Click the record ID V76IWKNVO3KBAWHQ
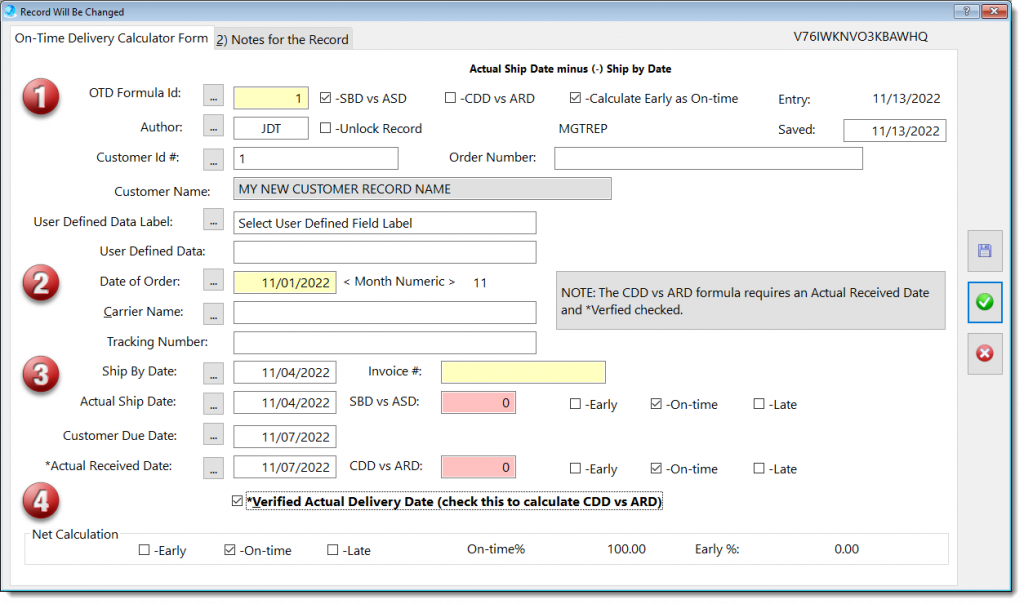Screen dimensions: 1024x604 click(861, 37)
